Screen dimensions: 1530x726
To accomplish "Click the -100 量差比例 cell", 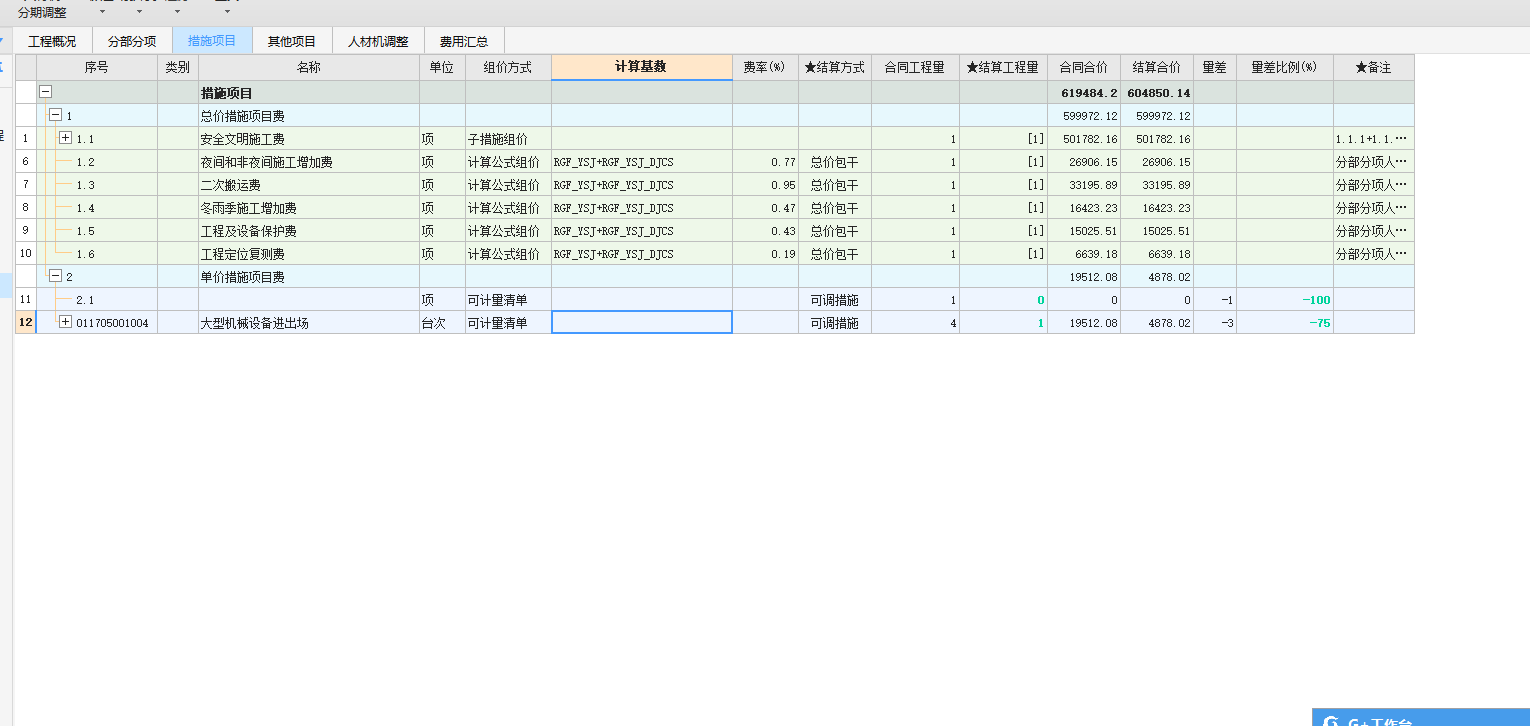I will point(1285,299).
